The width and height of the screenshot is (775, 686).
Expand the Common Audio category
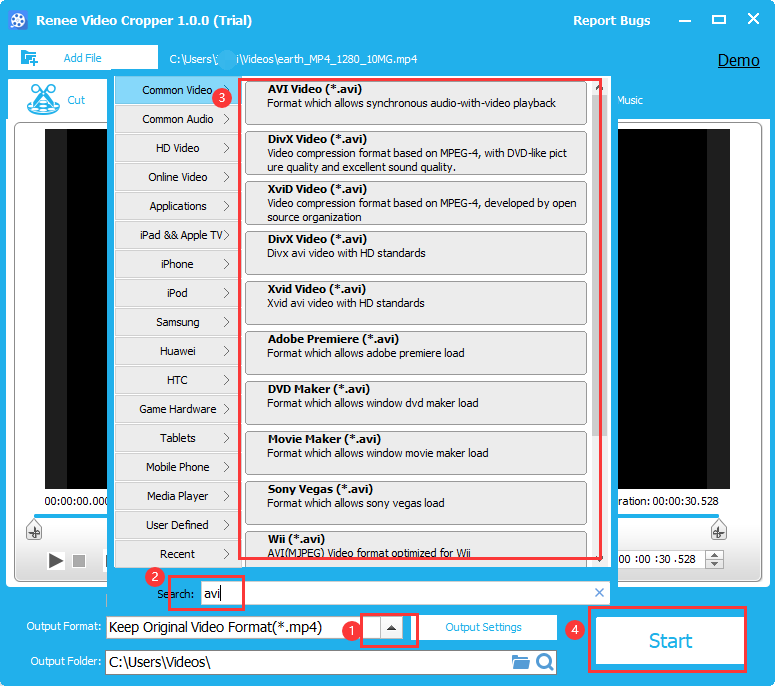[x=177, y=119]
